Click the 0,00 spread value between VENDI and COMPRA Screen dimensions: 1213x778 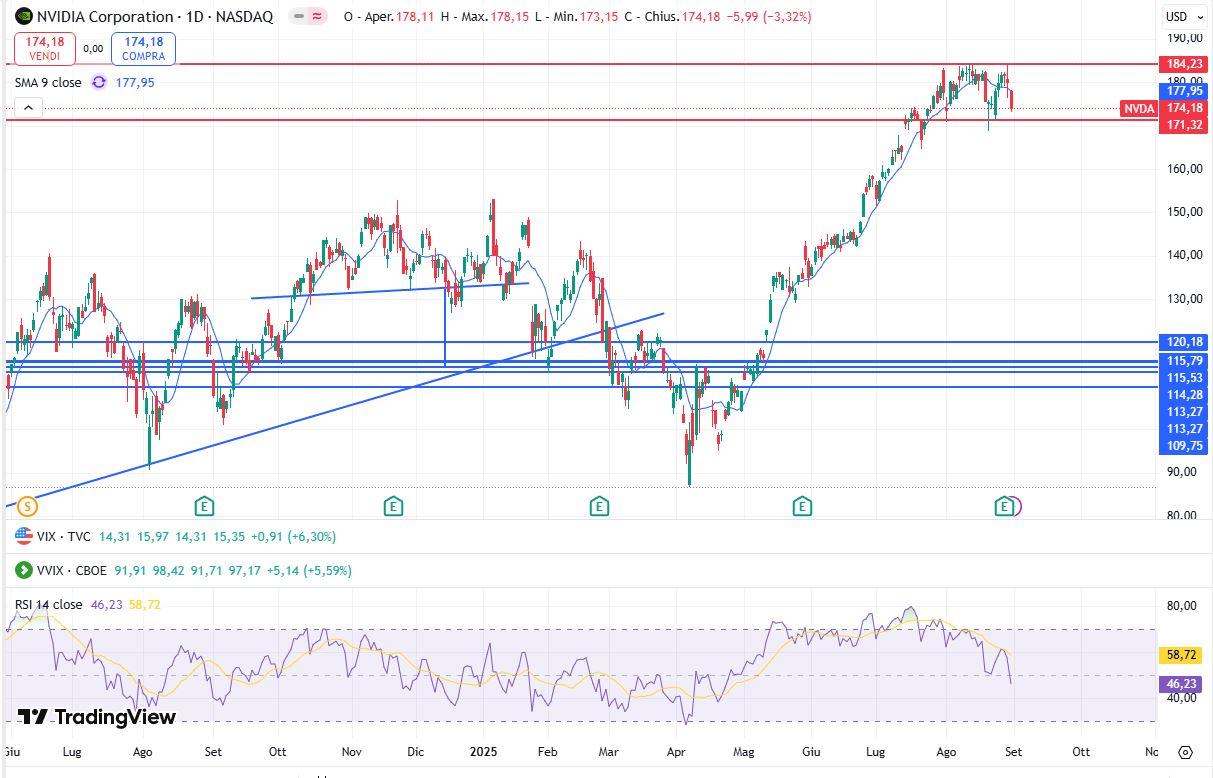coord(93,48)
